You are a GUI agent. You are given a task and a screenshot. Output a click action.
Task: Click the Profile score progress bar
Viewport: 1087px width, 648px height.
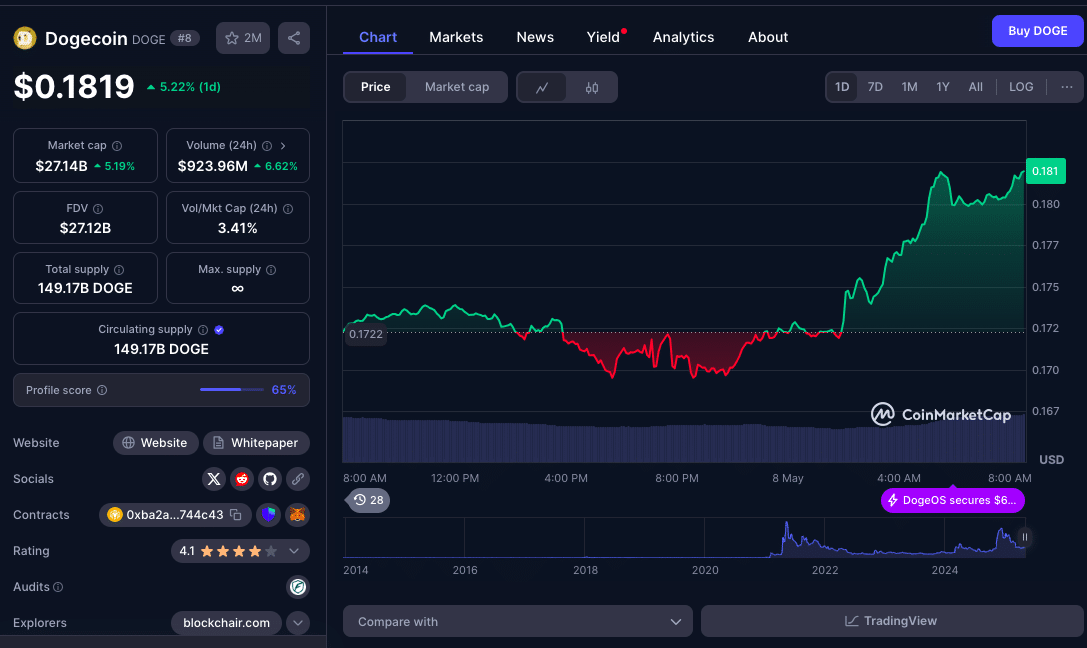(x=232, y=389)
